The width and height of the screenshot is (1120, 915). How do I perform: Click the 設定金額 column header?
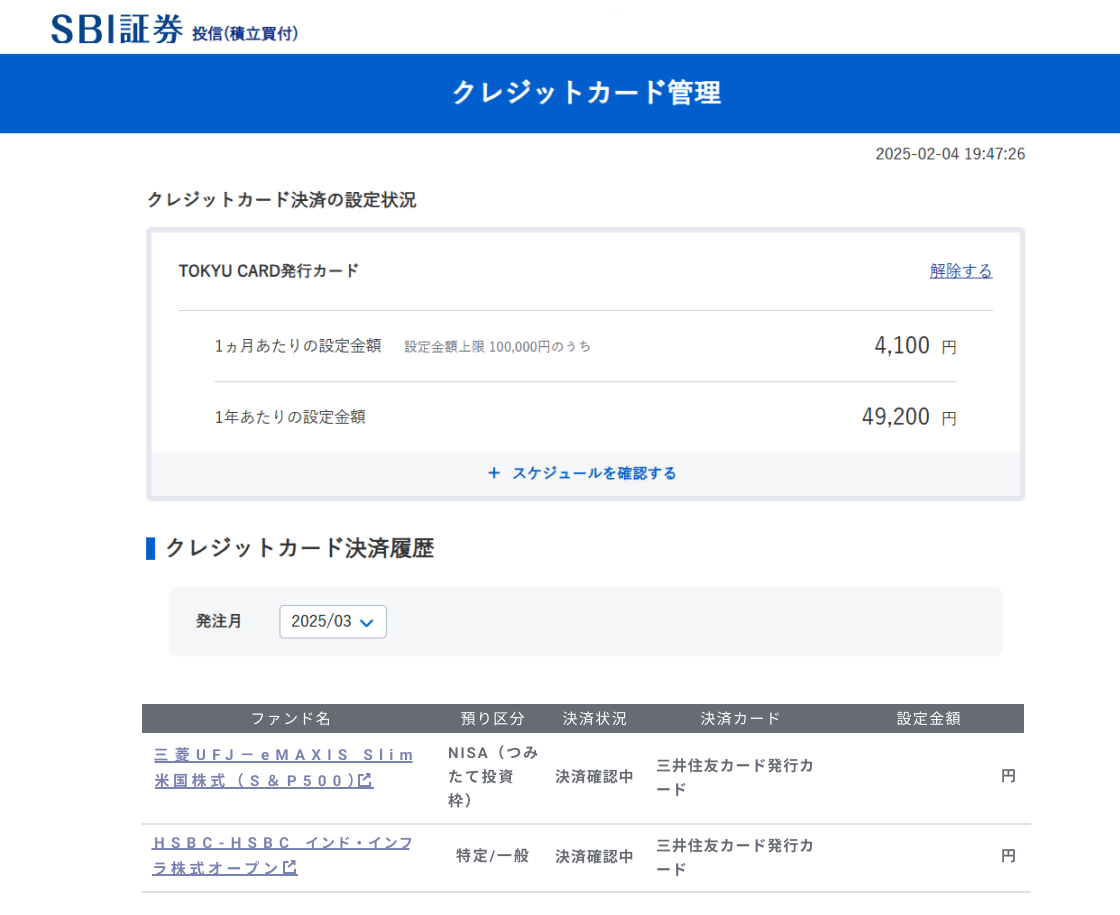[929, 719]
